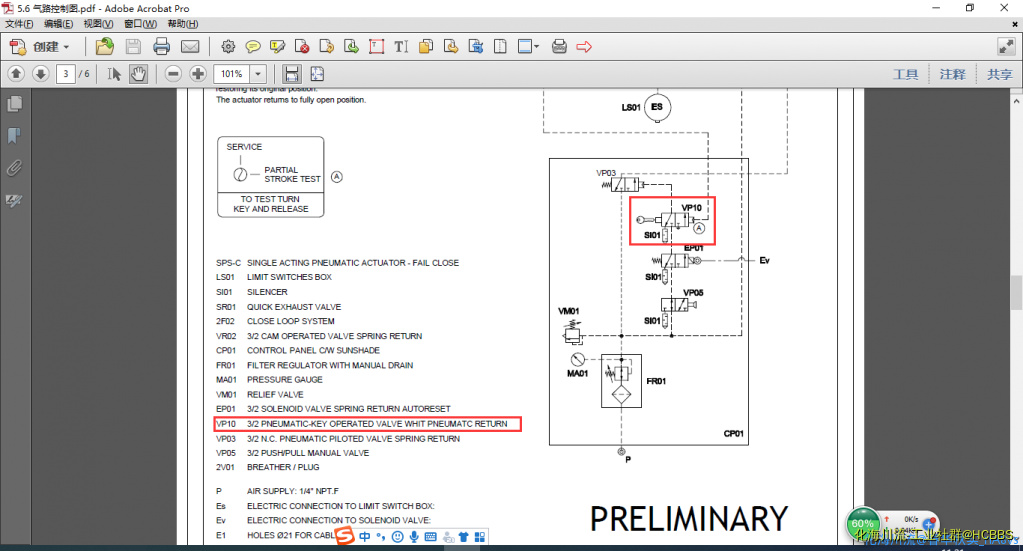Open the Page Thumbnails side panel

coord(14,104)
